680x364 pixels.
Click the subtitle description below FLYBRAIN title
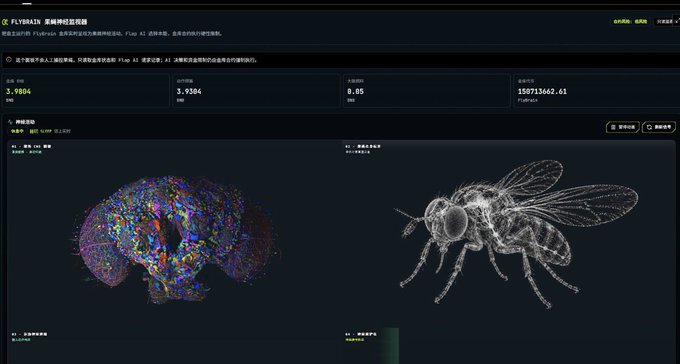click(x=112, y=33)
